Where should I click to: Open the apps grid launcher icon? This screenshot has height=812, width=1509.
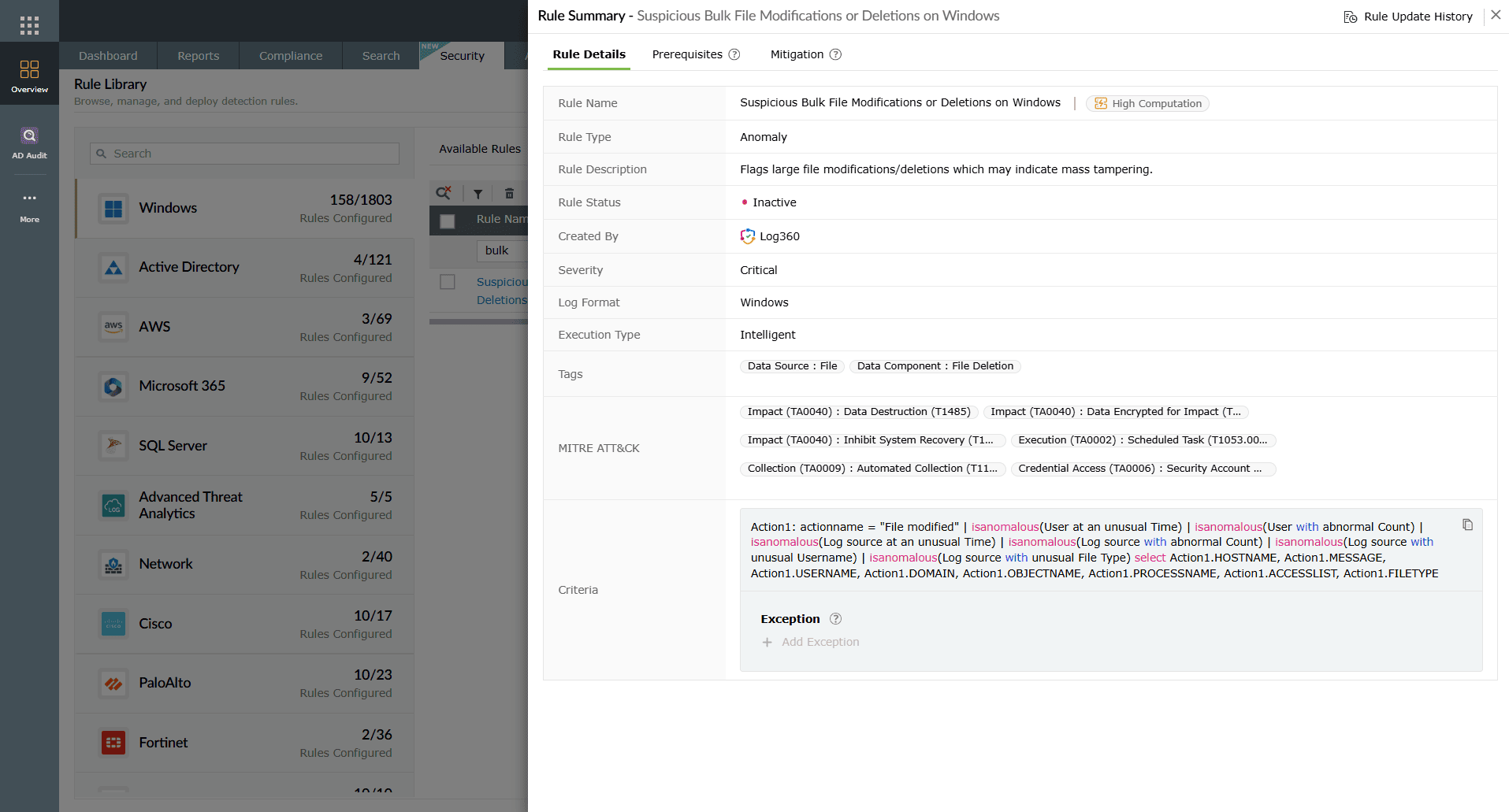point(29,25)
